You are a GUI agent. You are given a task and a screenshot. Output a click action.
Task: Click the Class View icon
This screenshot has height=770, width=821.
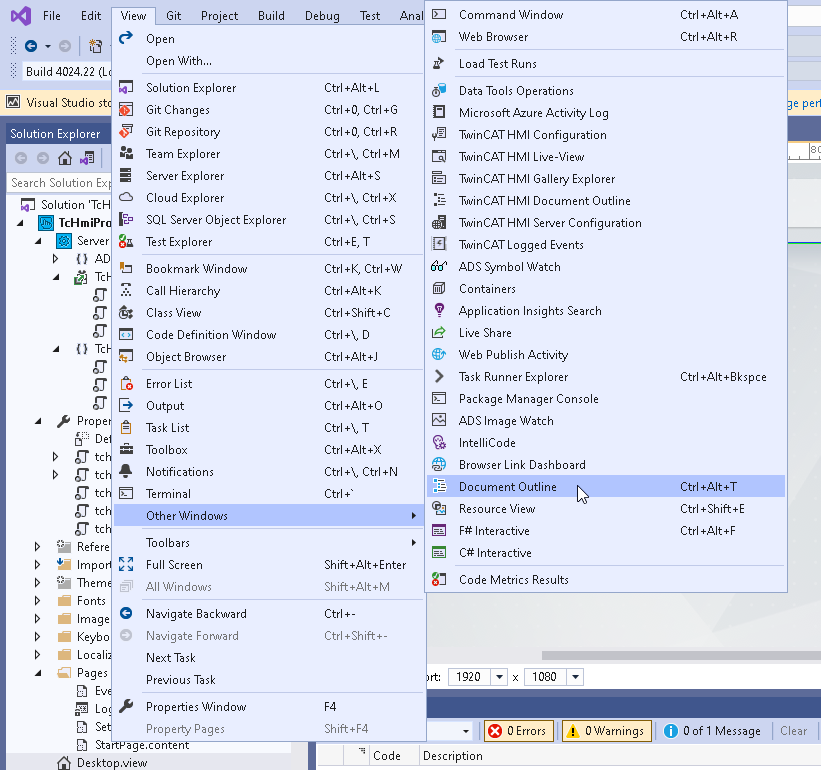126,313
